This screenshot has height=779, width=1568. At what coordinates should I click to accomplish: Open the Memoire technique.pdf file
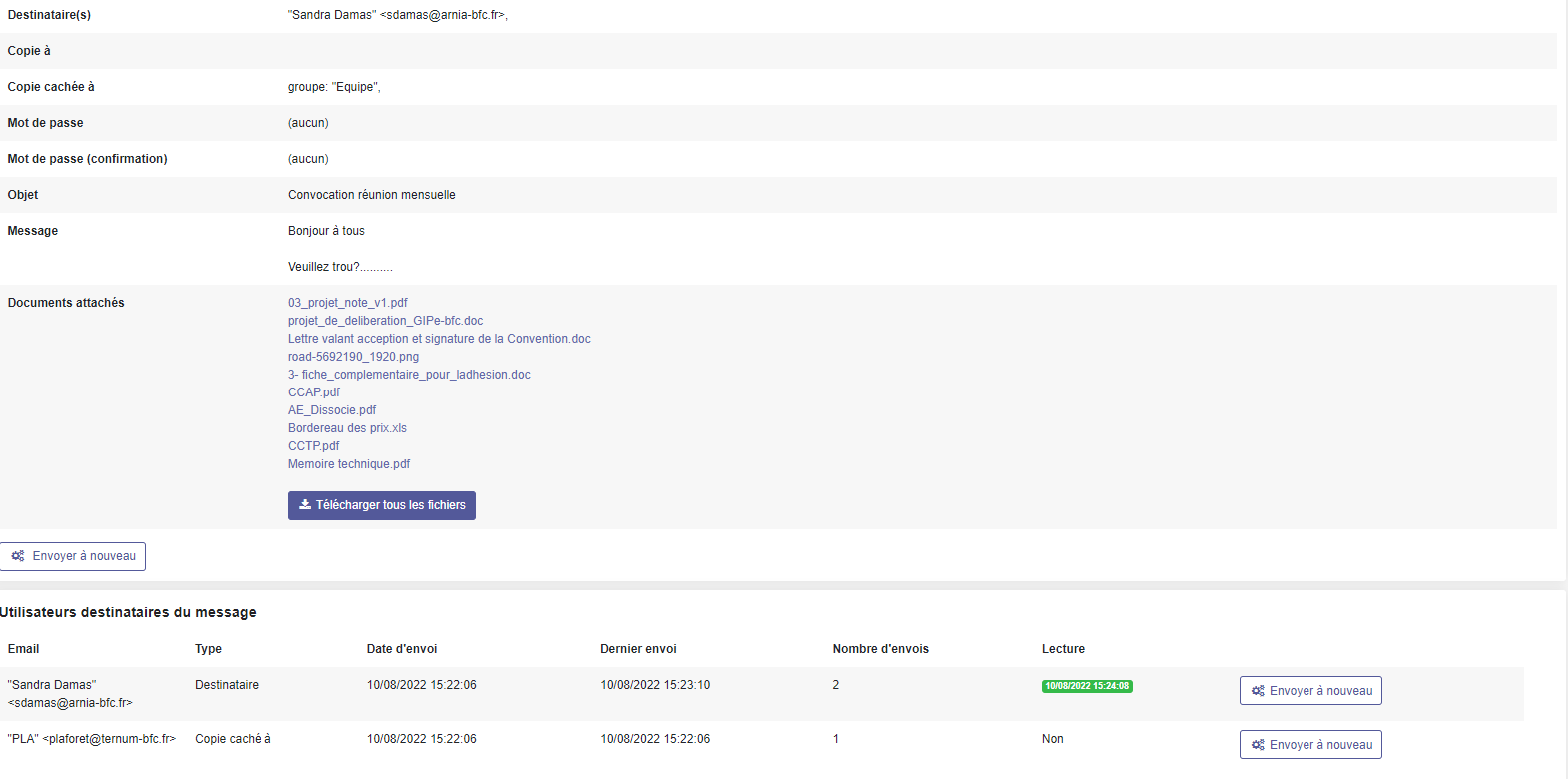pyautogui.click(x=349, y=464)
